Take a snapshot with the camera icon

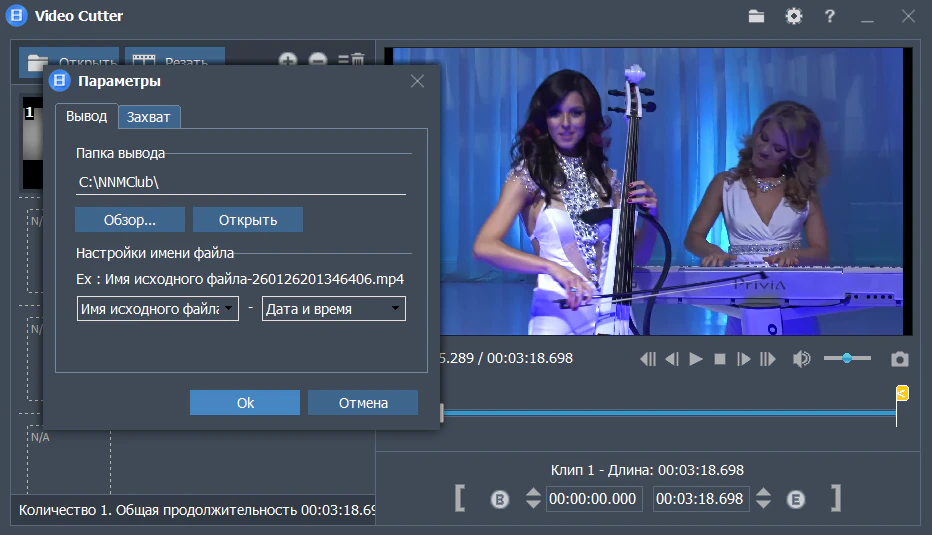[x=900, y=359]
